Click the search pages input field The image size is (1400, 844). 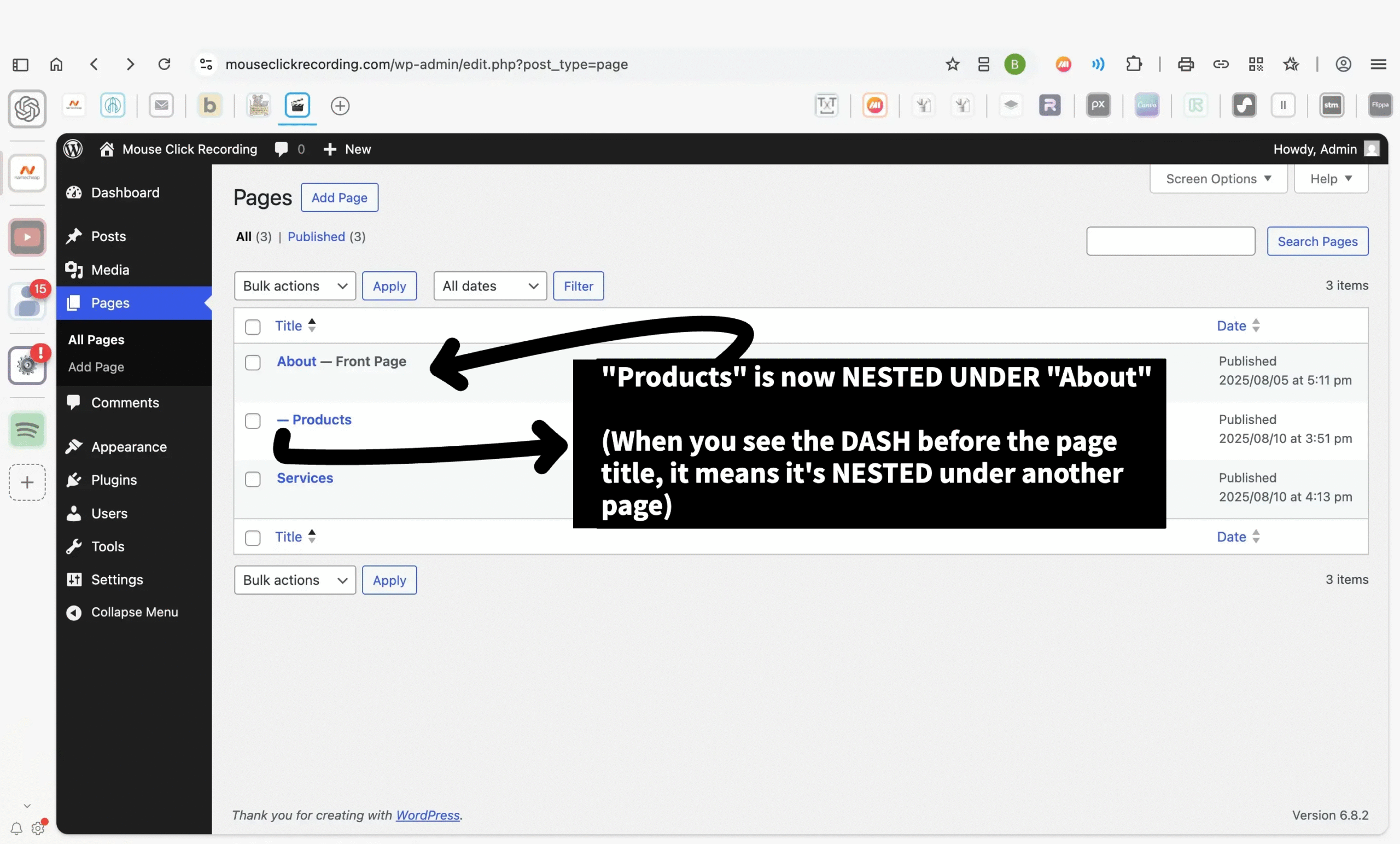pyautogui.click(x=1170, y=242)
